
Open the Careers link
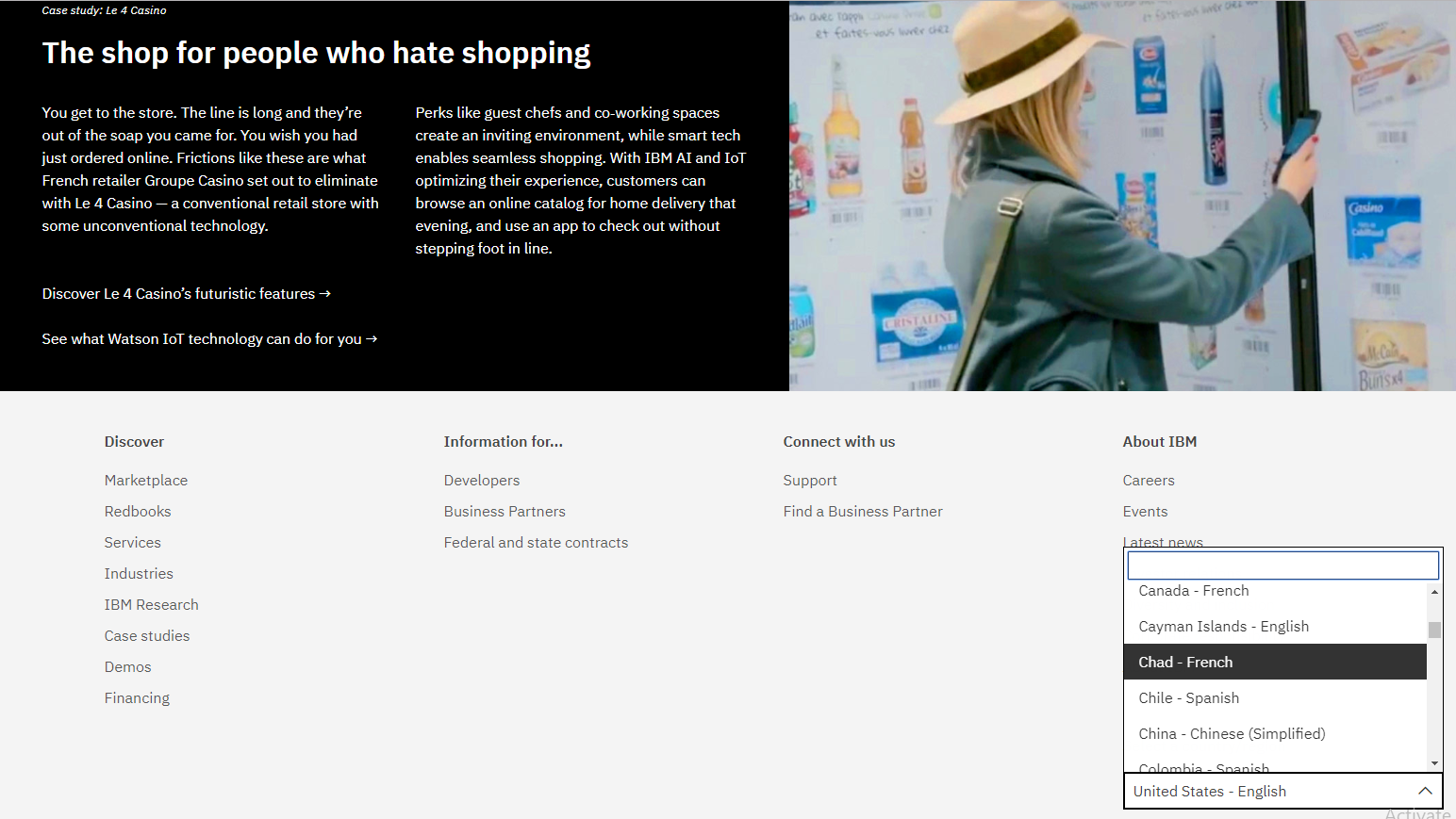point(1149,481)
